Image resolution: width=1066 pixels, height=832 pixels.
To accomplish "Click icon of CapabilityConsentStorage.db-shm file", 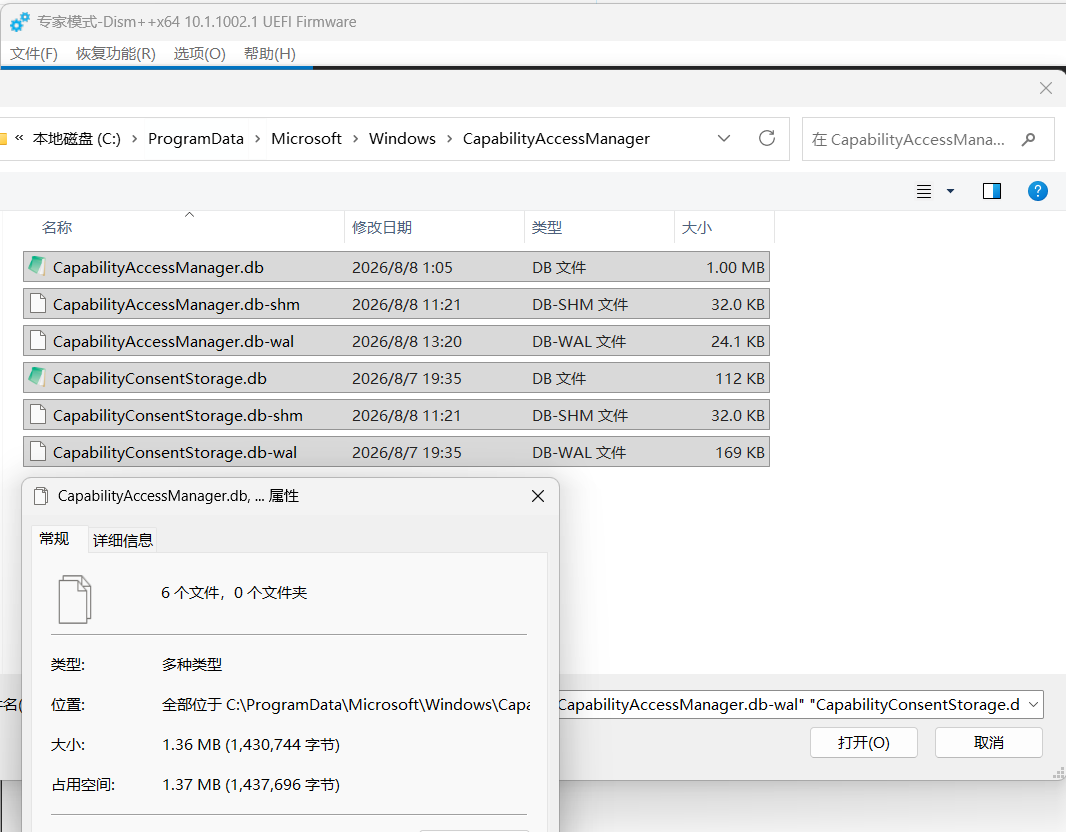I will [x=38, y=414].
